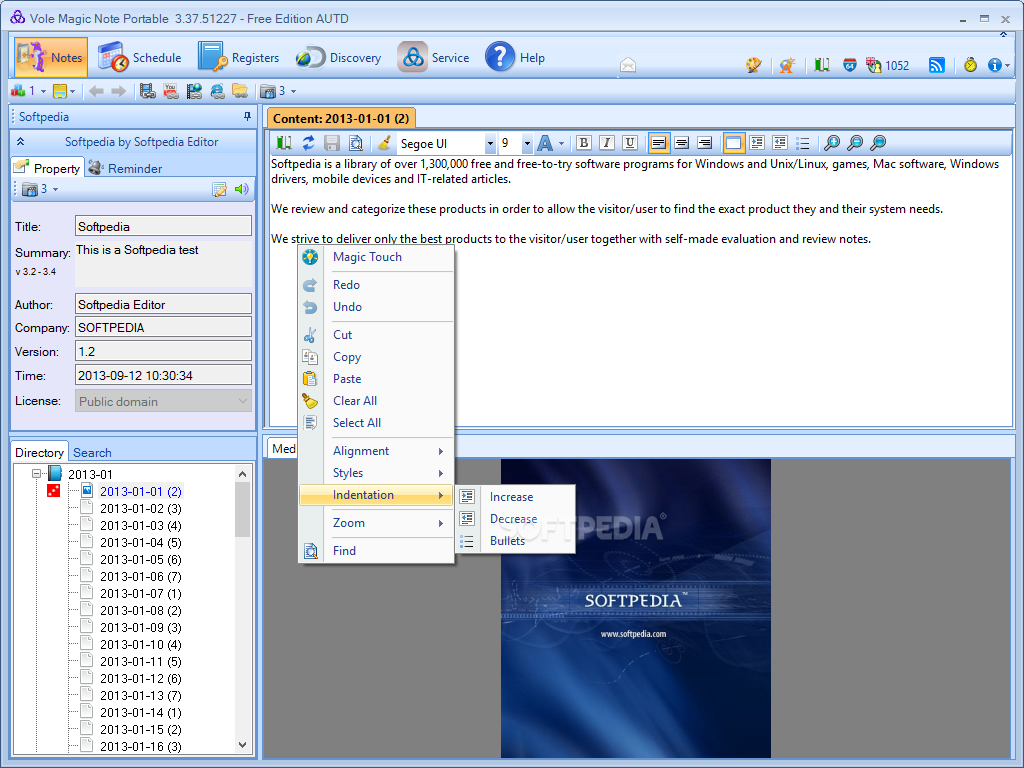1024x768 pixels.
Task: Switch to the Schedule section
Action: tap(139, 57)
